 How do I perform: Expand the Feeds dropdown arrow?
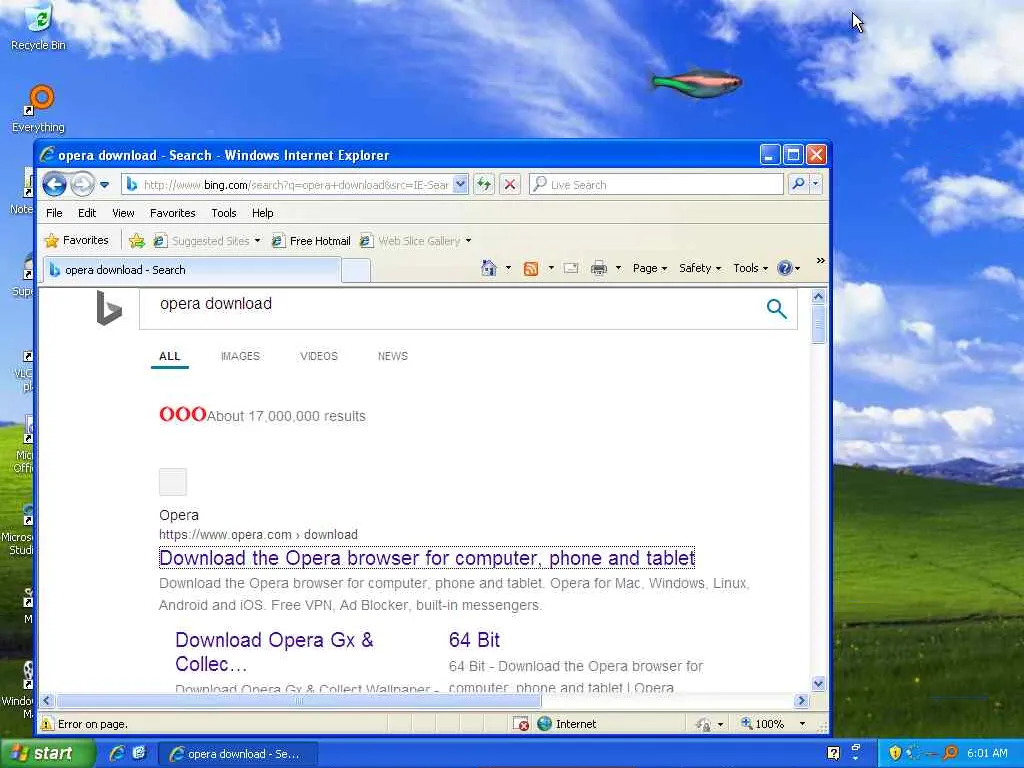click(551, 268)
